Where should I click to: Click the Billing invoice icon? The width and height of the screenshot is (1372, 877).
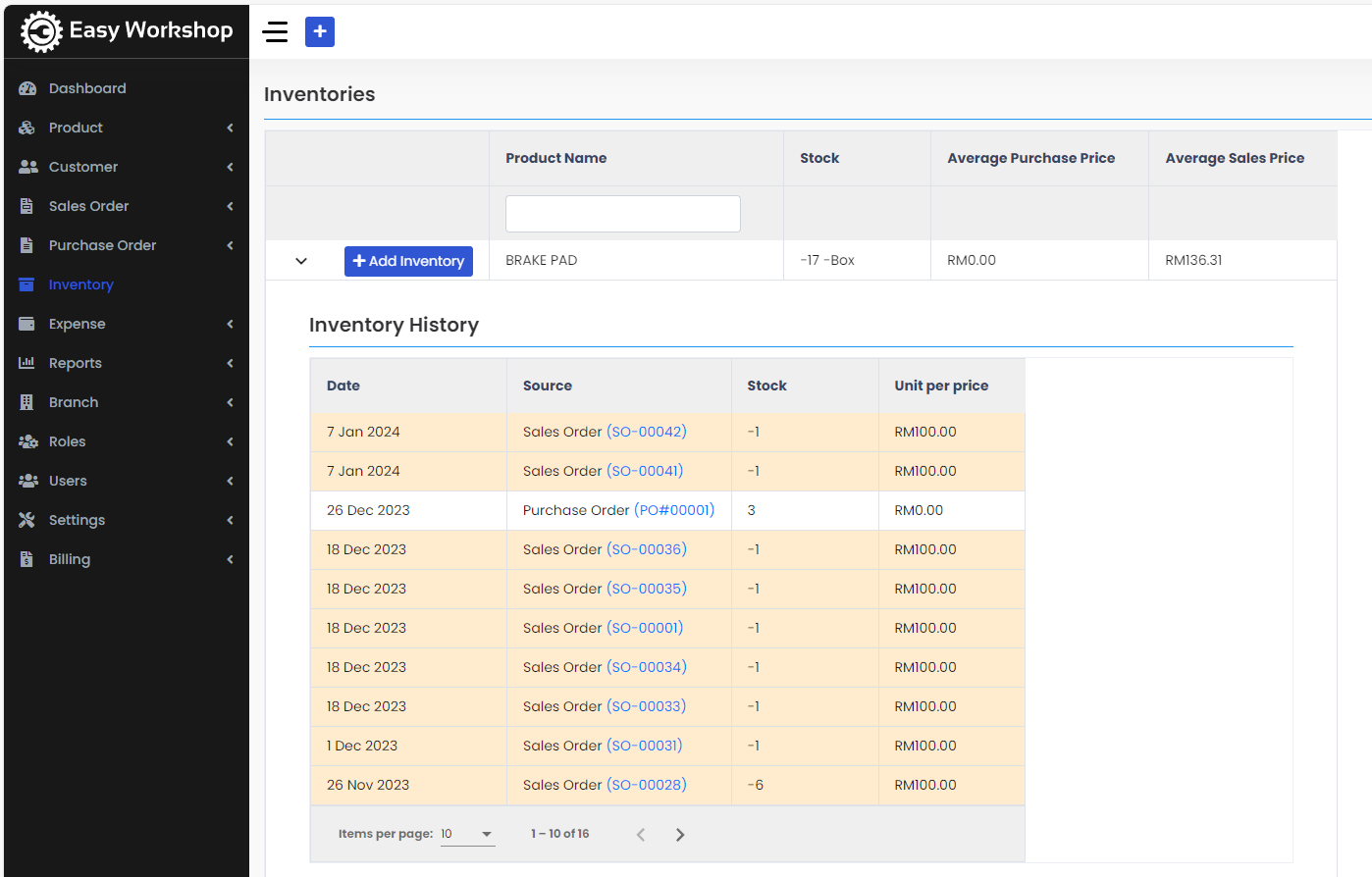(27, 559)
